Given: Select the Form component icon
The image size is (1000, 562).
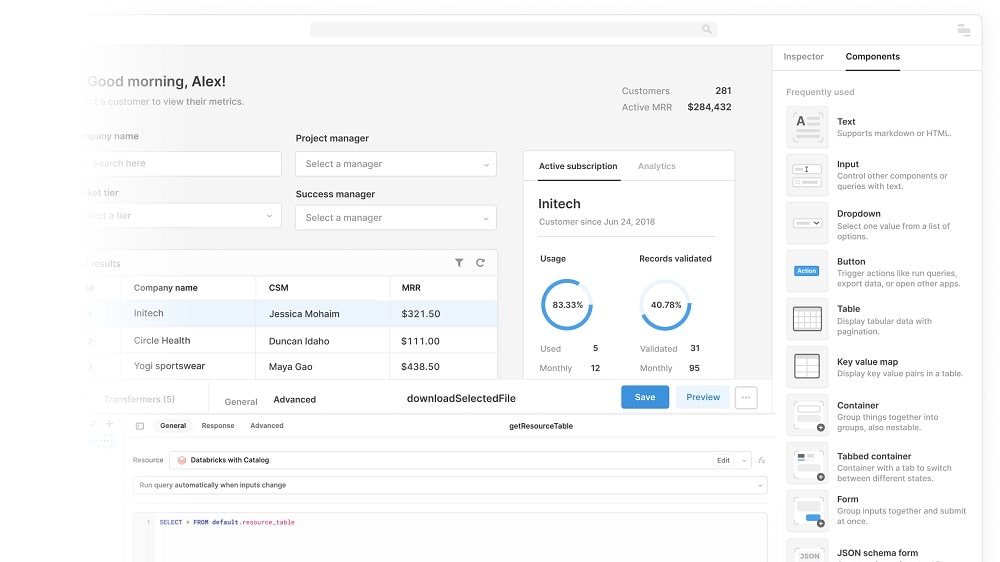Looking at the screenshot, I should [x=807, y=511].
